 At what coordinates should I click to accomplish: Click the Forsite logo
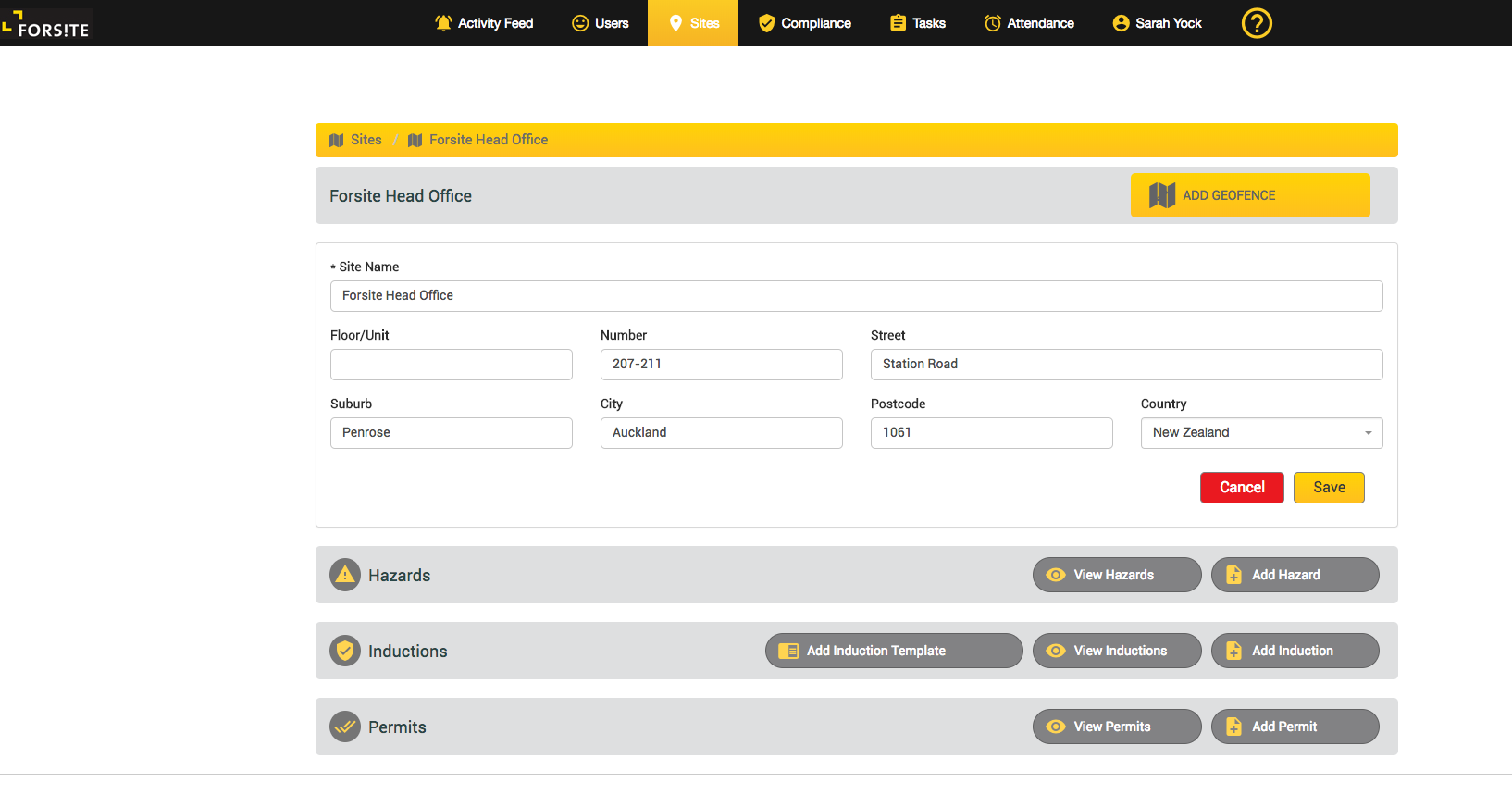click(x=46, y=24)
